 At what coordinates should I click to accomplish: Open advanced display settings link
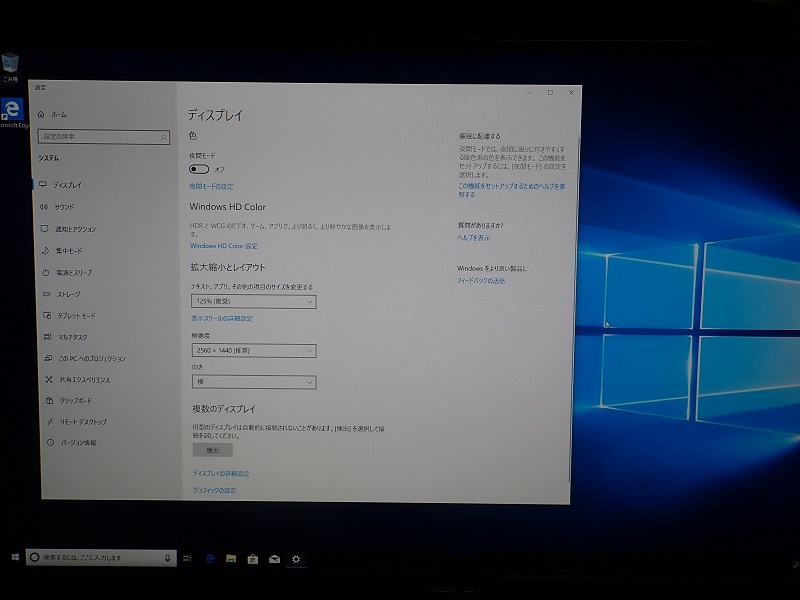[x=221, y=474]
